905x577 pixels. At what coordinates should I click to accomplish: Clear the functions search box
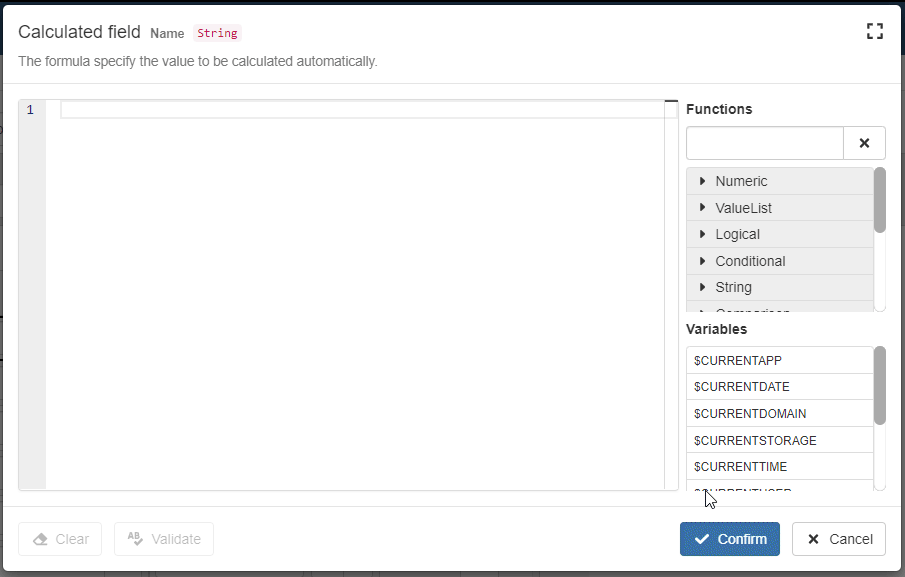tap(864, 143)
